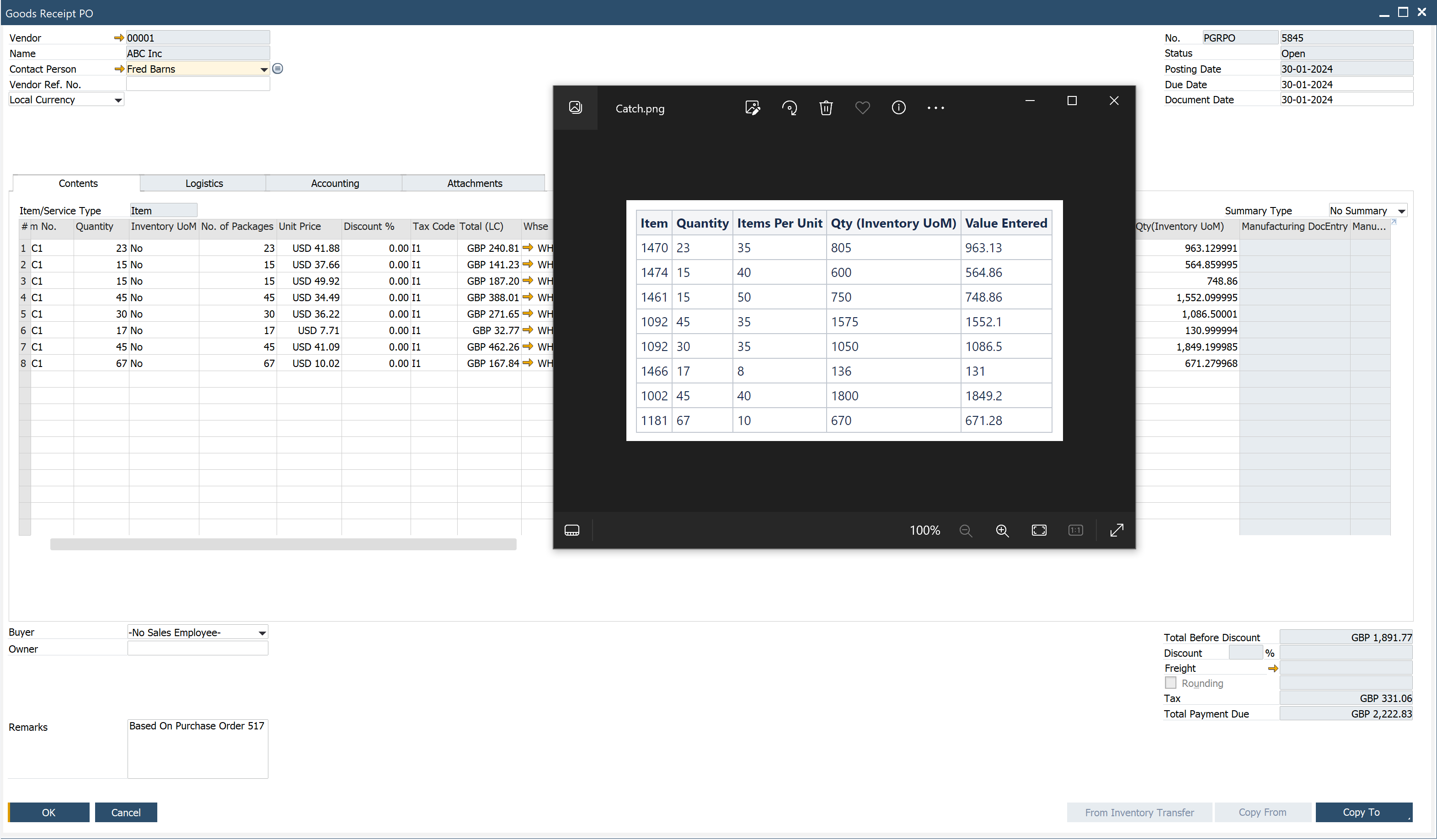Enable the Rounding checkbox
This screenshot has height=840, width=1437.
tap(1171, 683)
